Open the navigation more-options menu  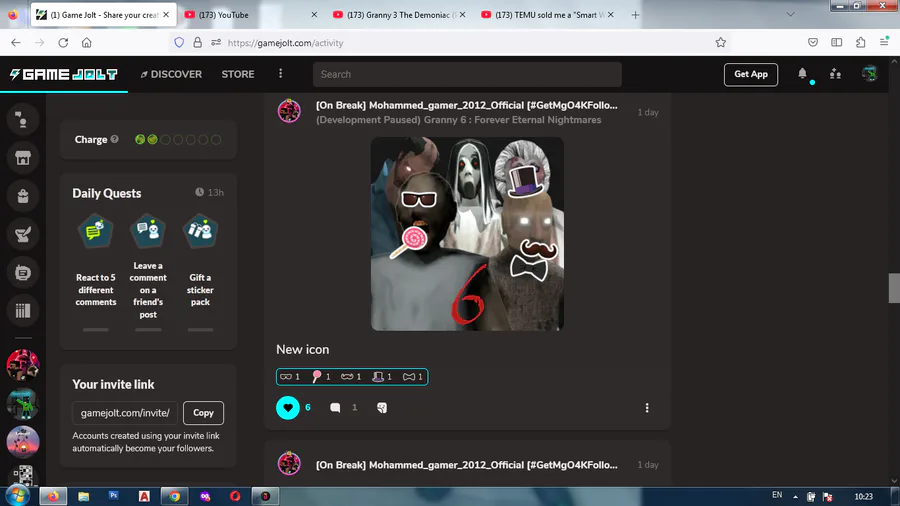coord(281,73)
